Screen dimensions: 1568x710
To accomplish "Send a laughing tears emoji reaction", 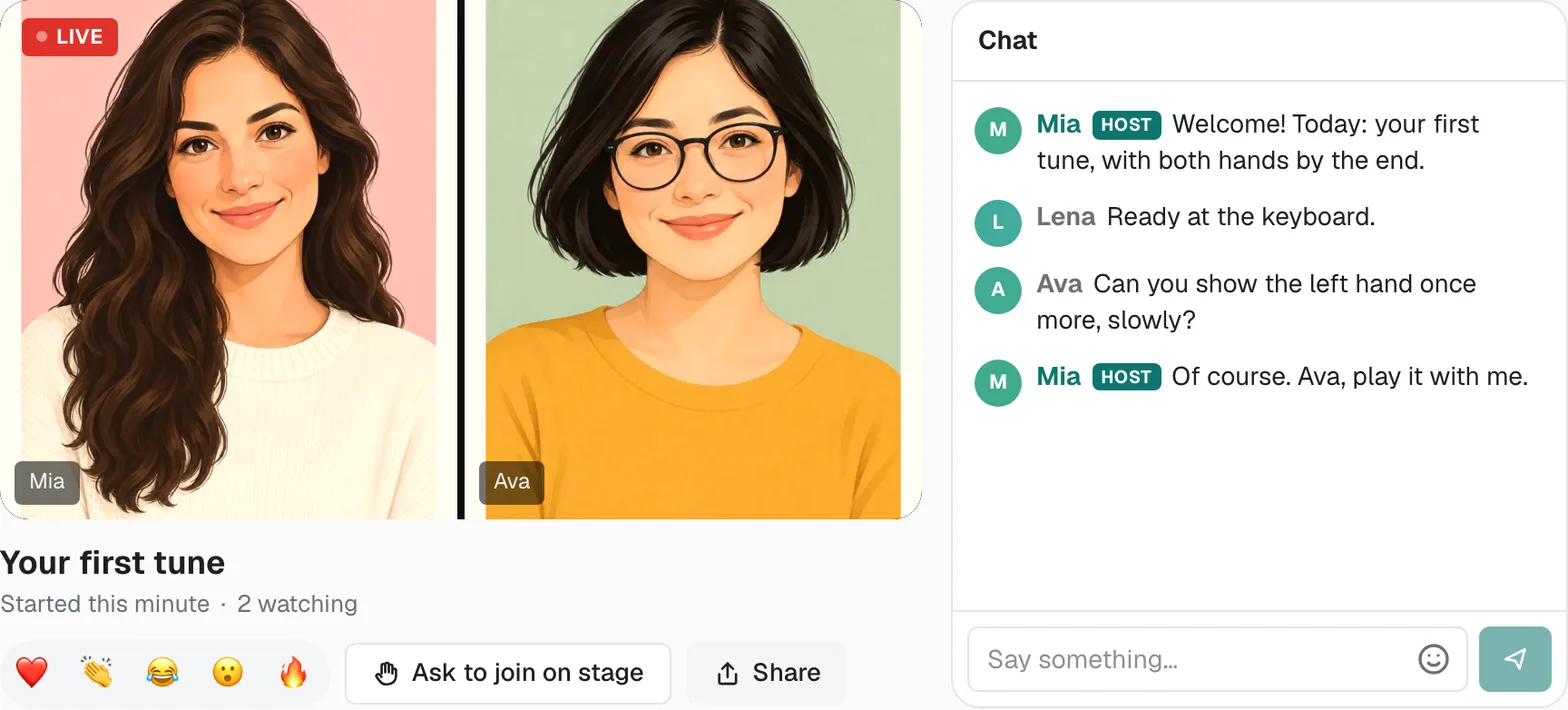I will [162, 672].
